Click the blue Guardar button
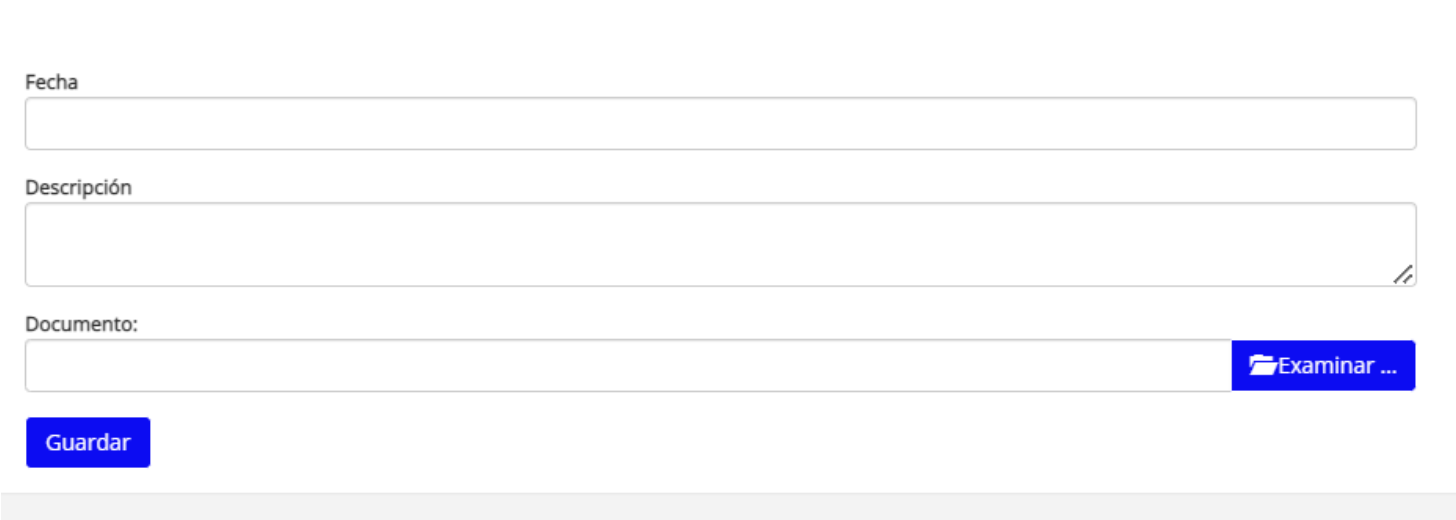1456x520 pixels. 88,442
